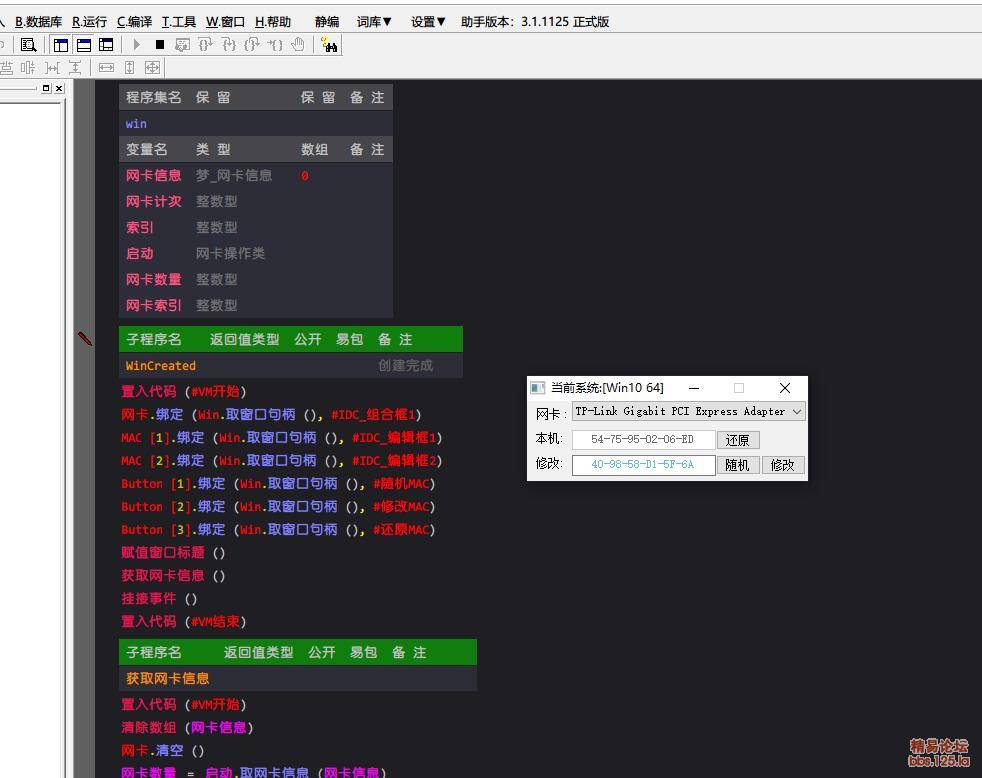Open the 网卡 adapter dropdown

[796, 412]
